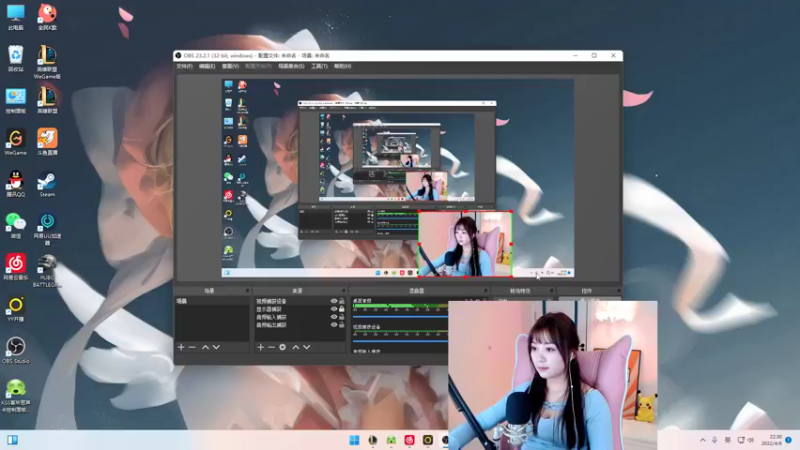Open the YY icon on the taskbar
The image size is (800, 450).
[428, 440]
